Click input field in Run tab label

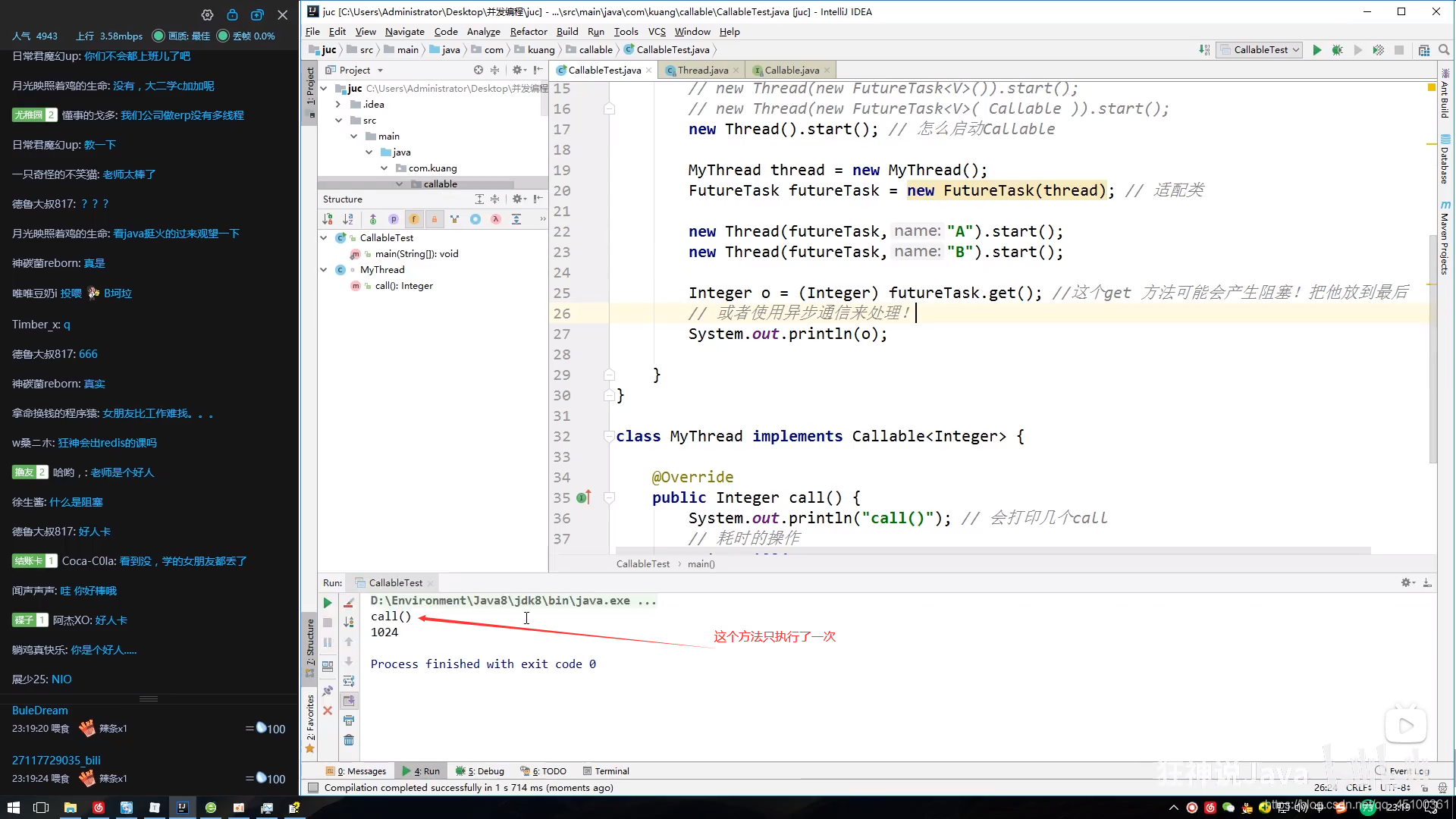coord(395,582)
